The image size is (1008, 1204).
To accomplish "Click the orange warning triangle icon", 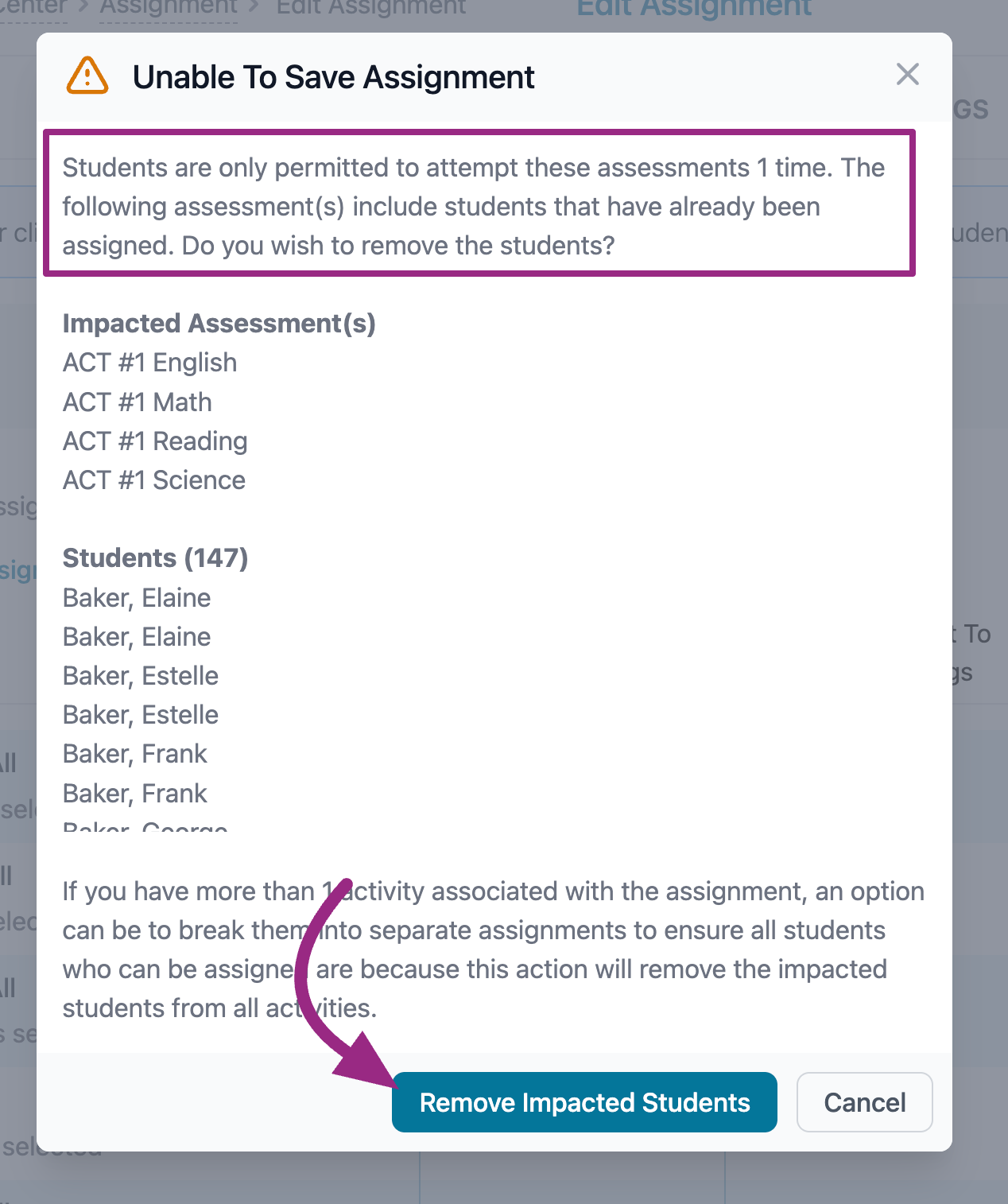I will pos(87,76).
